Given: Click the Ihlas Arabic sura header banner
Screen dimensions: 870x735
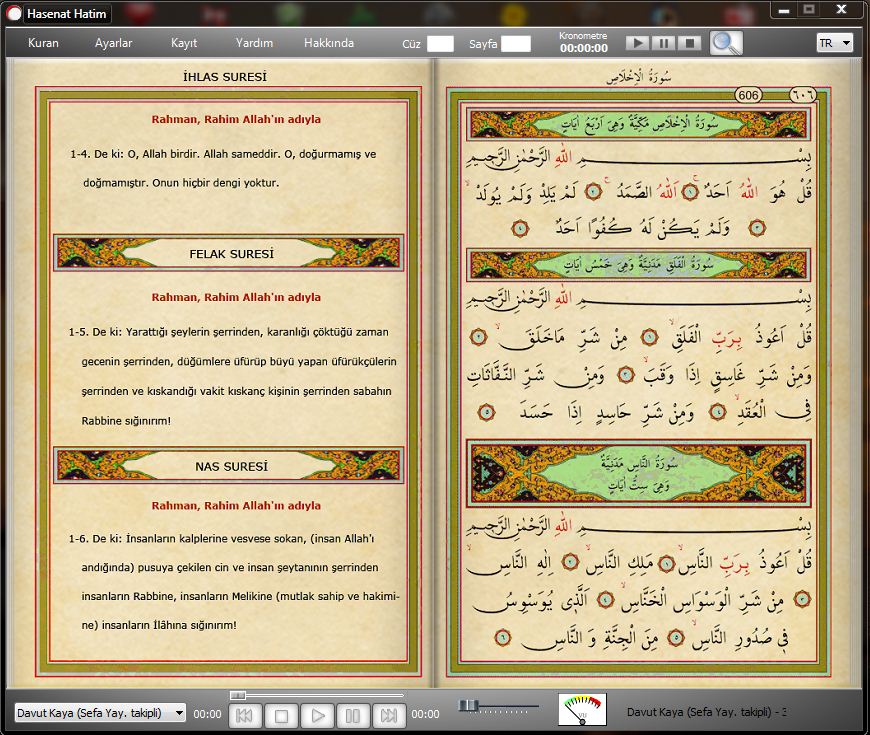Looking at the screenshot, I should pos(639,124).
